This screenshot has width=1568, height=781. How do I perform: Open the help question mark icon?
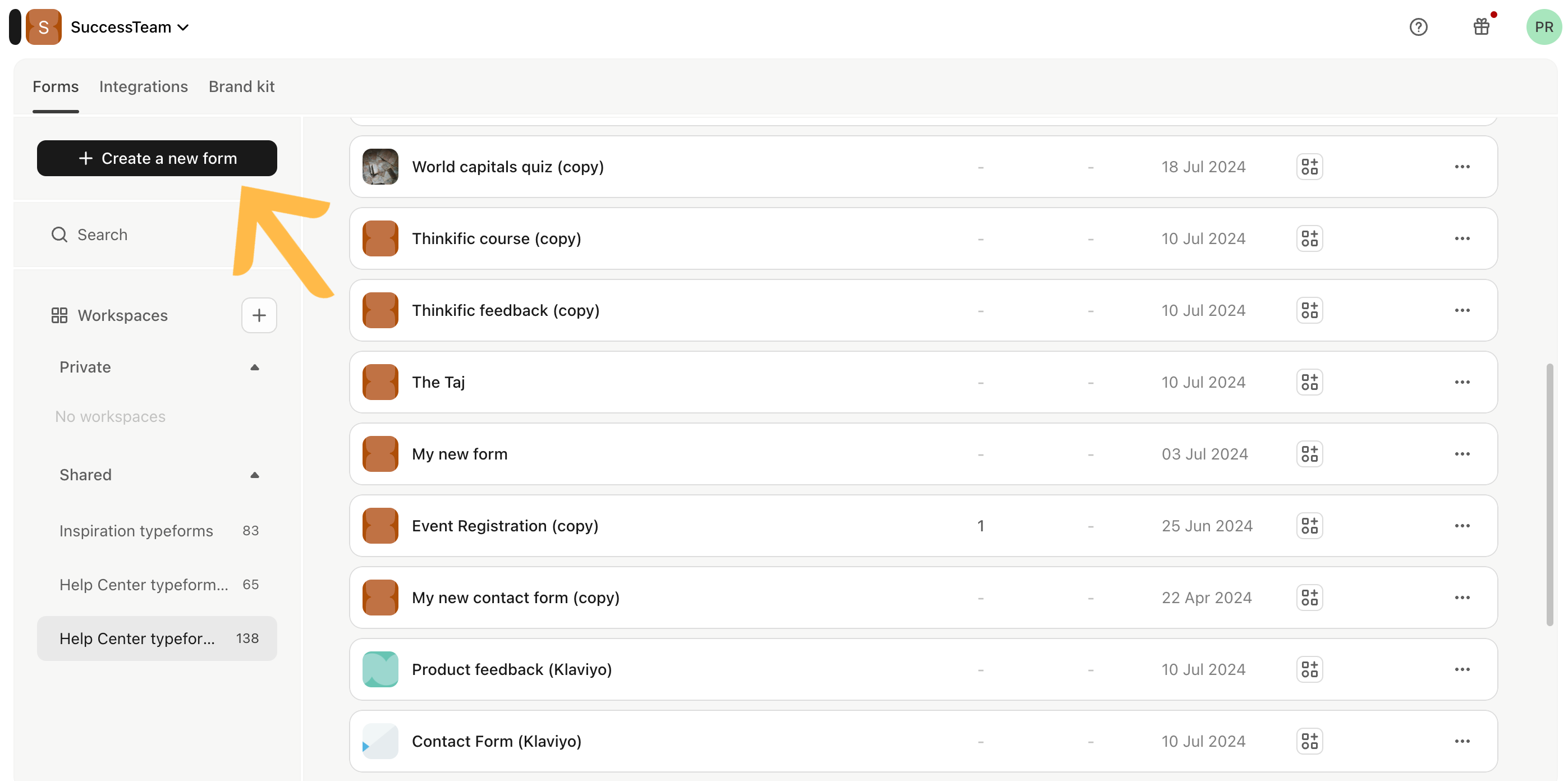[x=1418, y=27]
